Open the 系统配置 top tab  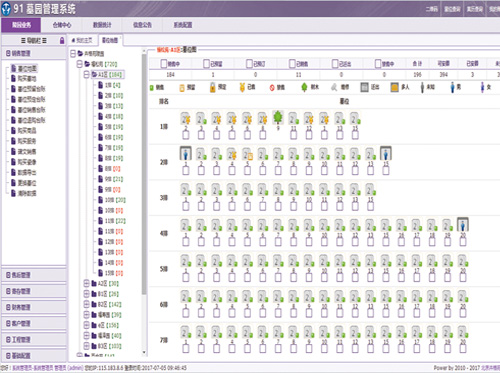pos(183,25)
